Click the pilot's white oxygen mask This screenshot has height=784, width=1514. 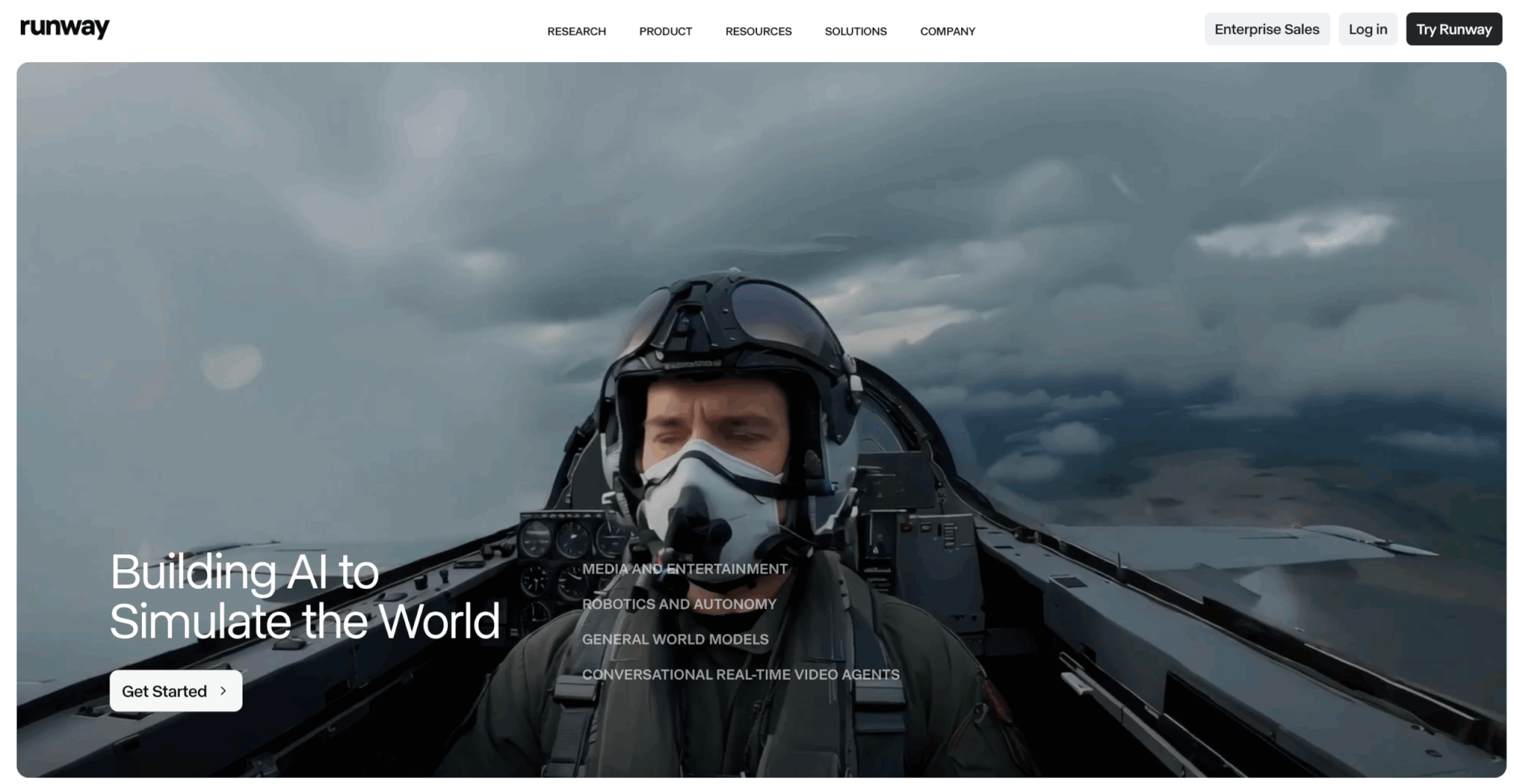click(710, 488)
